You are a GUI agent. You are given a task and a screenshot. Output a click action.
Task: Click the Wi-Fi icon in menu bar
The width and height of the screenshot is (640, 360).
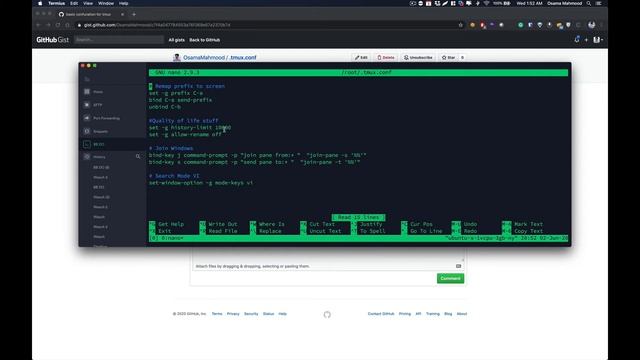486,3
